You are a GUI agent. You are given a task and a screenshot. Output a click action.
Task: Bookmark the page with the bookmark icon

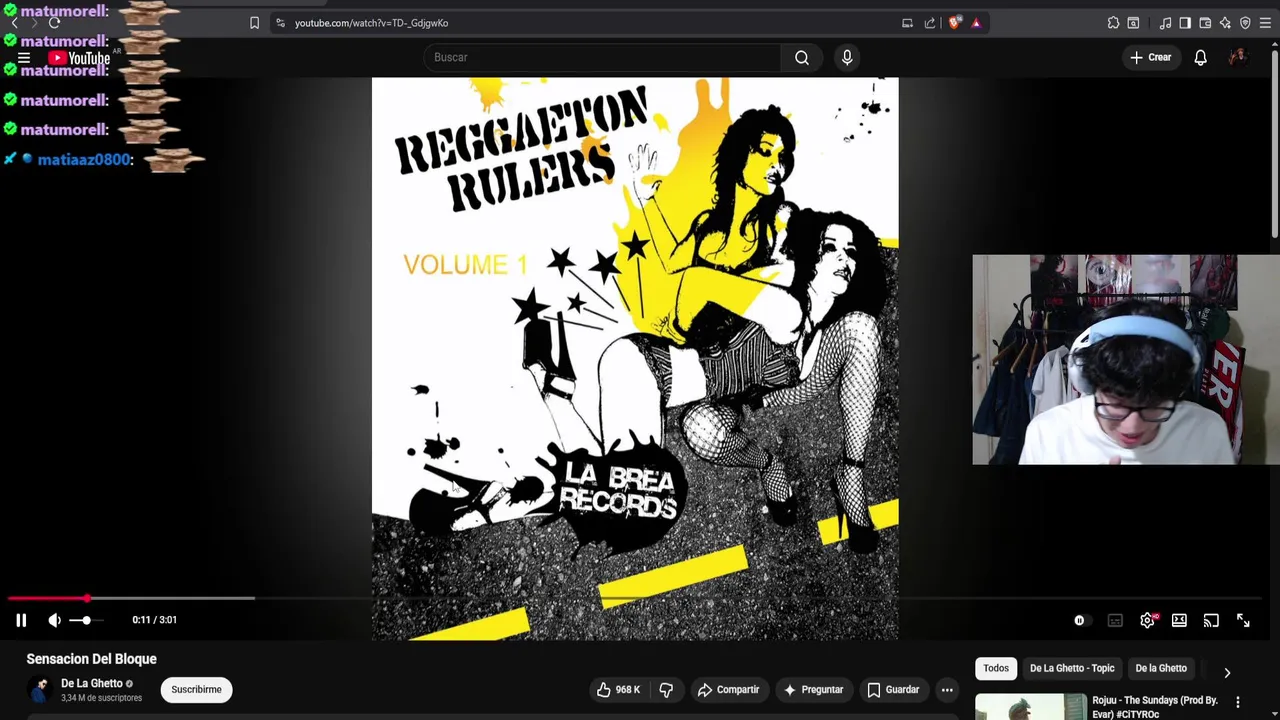[254, 23]
